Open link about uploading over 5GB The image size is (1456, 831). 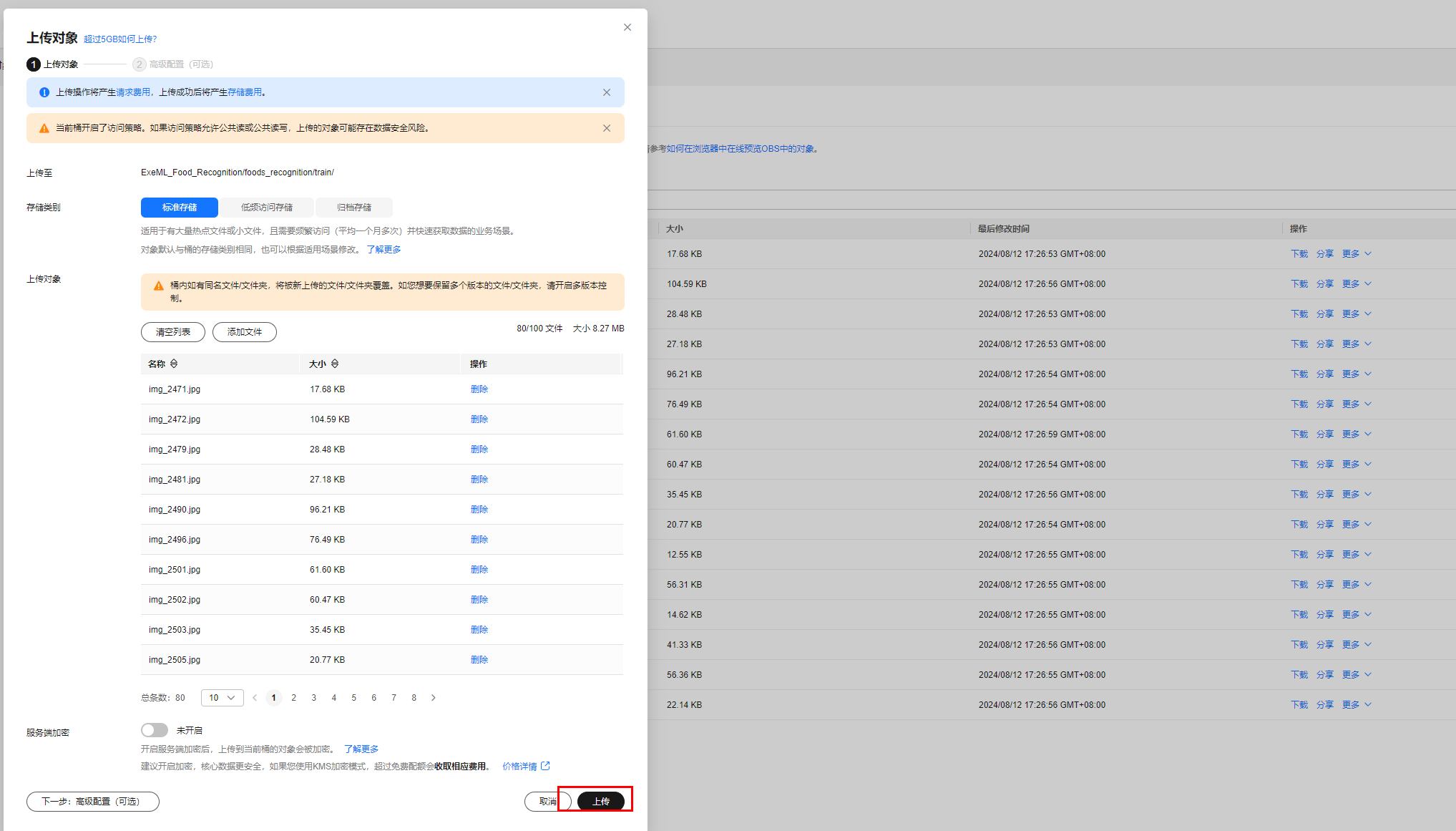(120, 39)
